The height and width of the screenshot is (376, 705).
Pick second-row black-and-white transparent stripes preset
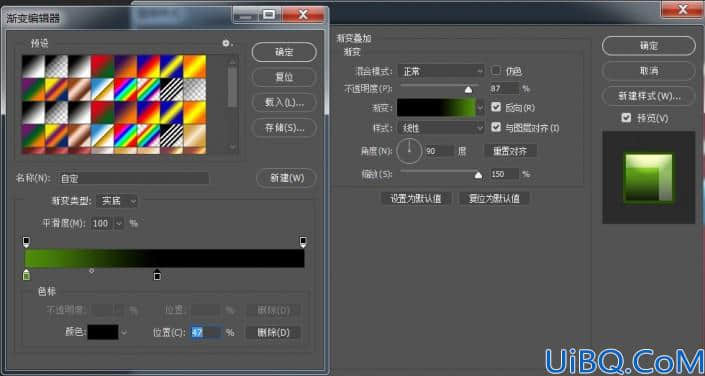point(171,90)
